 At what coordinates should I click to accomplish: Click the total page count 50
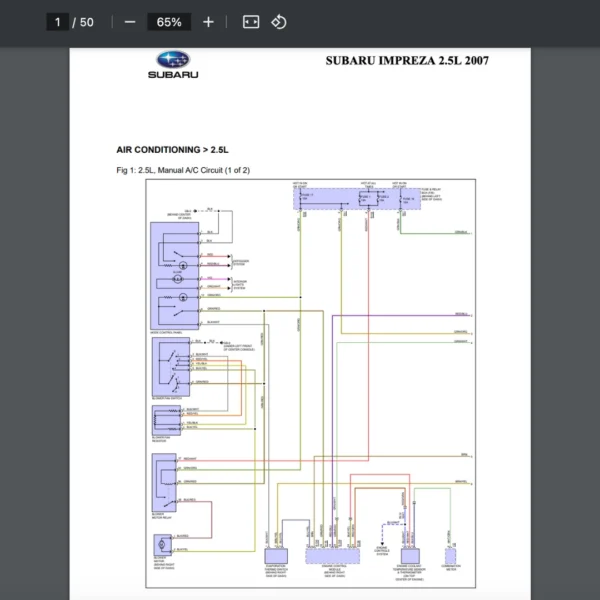pos(87,22)
